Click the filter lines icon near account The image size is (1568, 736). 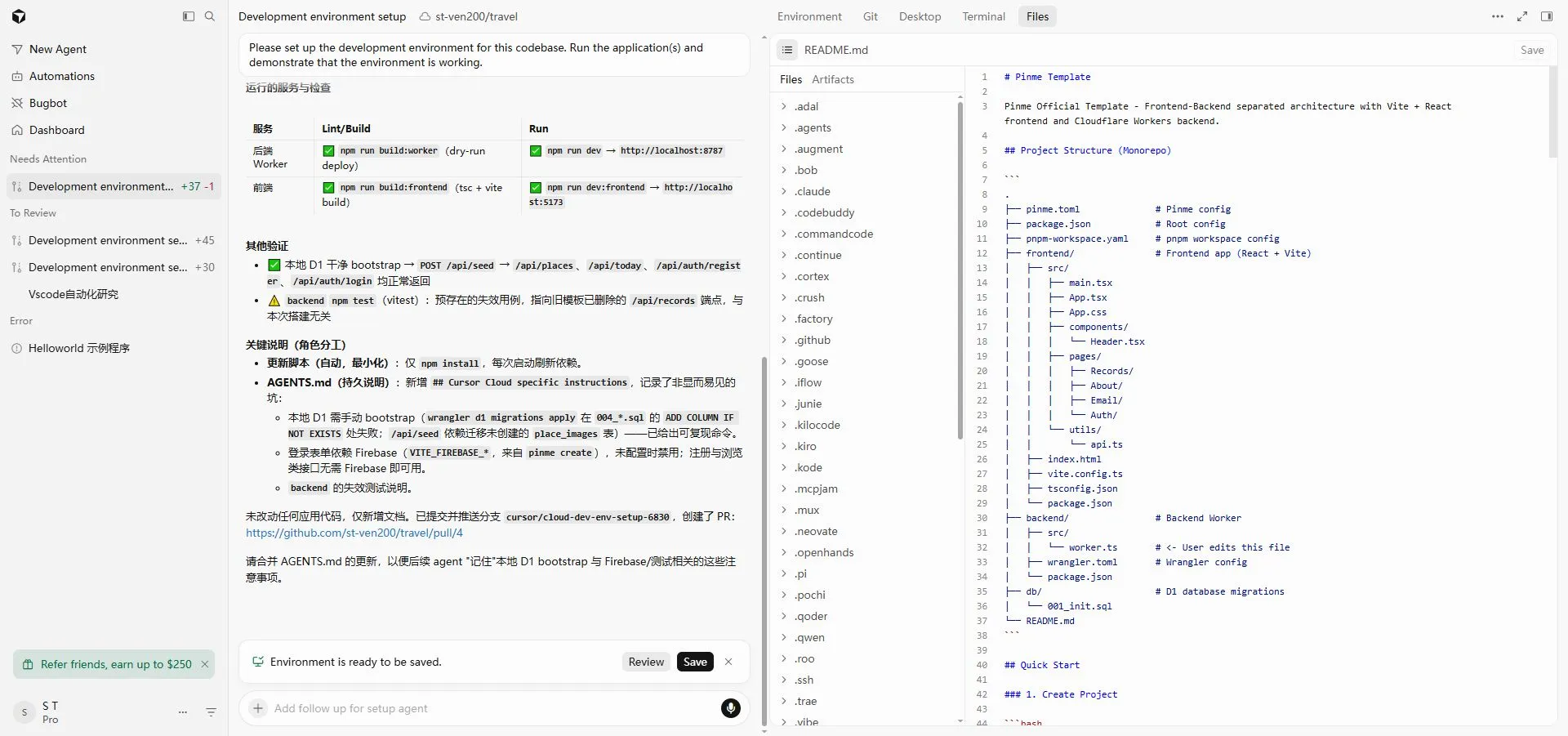211,712
